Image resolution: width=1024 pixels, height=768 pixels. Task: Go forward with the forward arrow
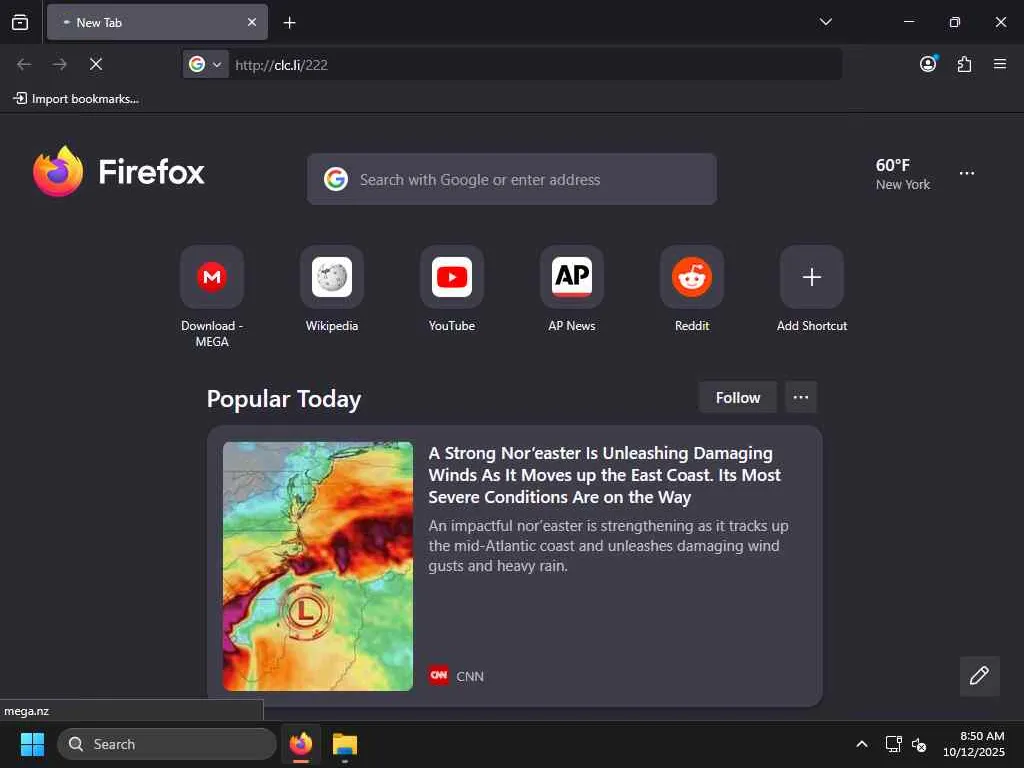59,64
